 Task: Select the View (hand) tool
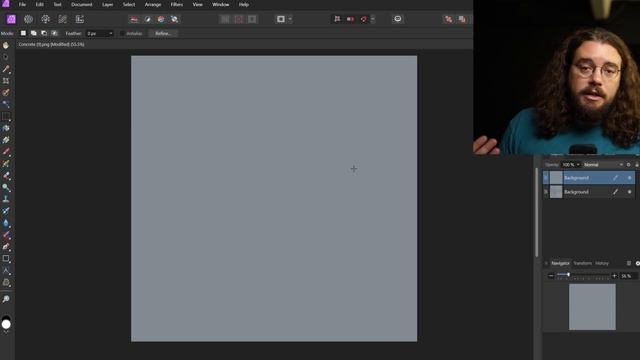point(6,45)
